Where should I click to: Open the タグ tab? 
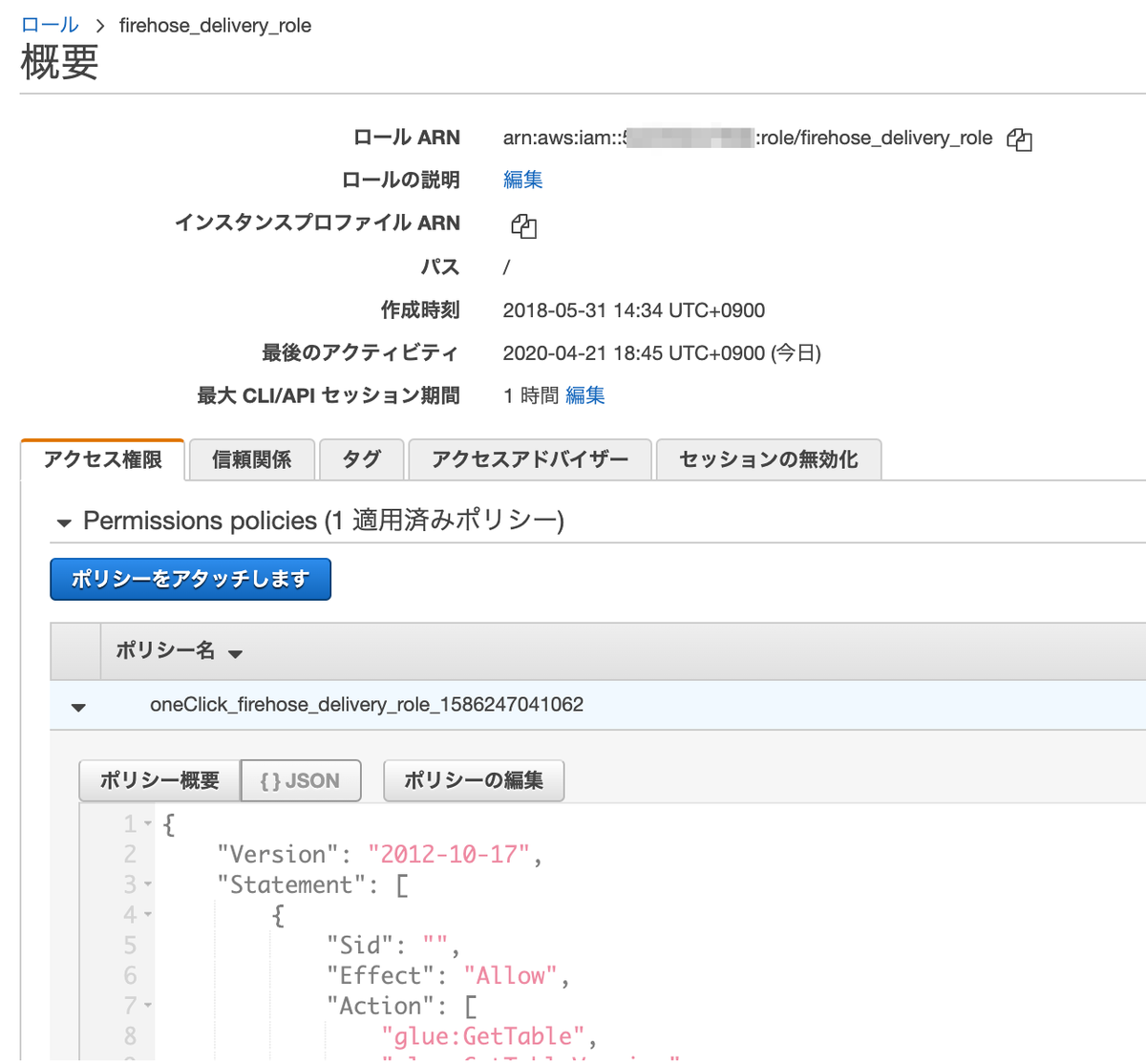[x=361, y=459]
